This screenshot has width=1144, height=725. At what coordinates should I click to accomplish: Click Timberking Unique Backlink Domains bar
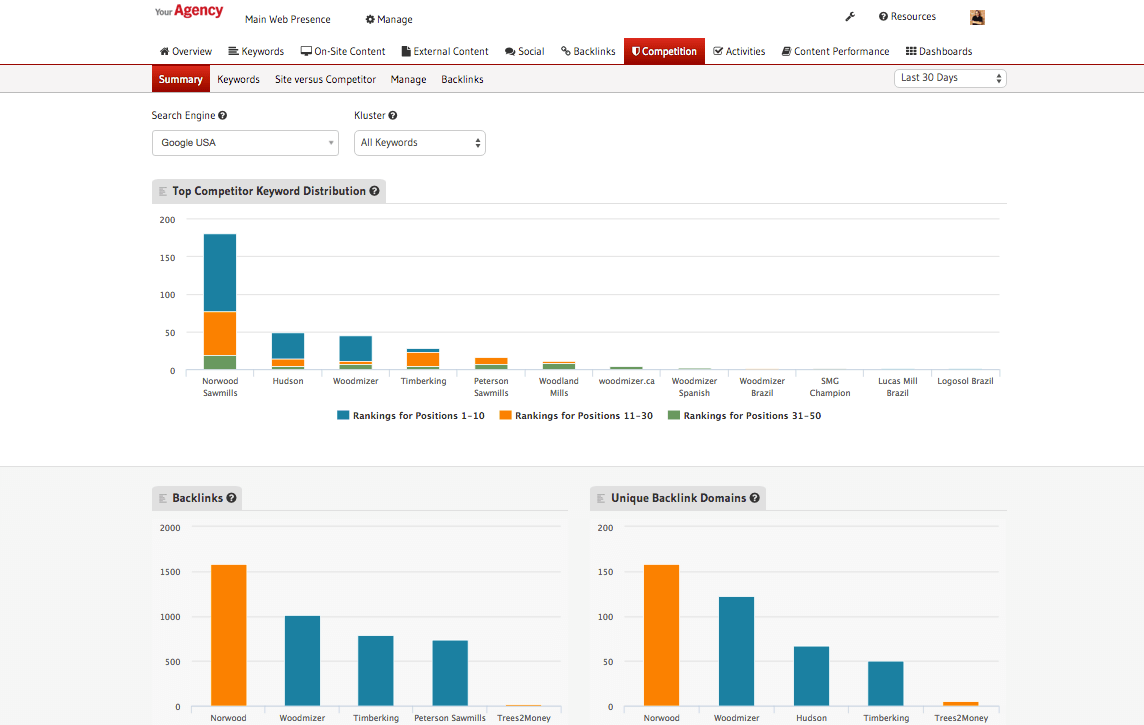coord(886,683)
